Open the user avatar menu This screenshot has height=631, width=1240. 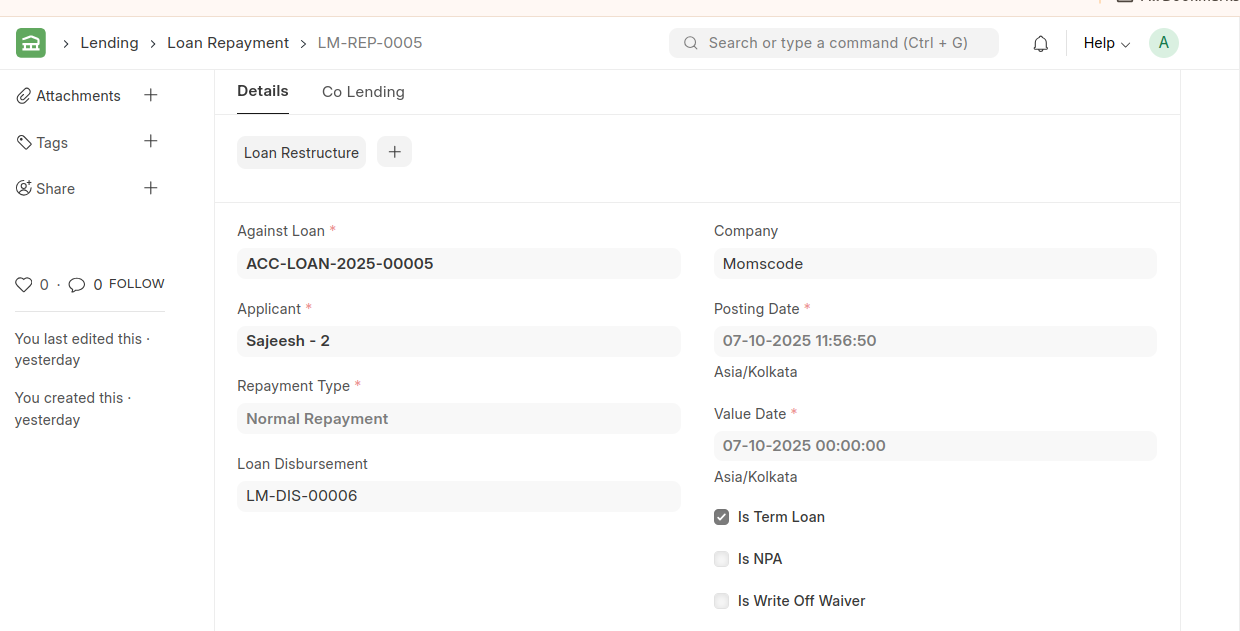point(1163,43)
